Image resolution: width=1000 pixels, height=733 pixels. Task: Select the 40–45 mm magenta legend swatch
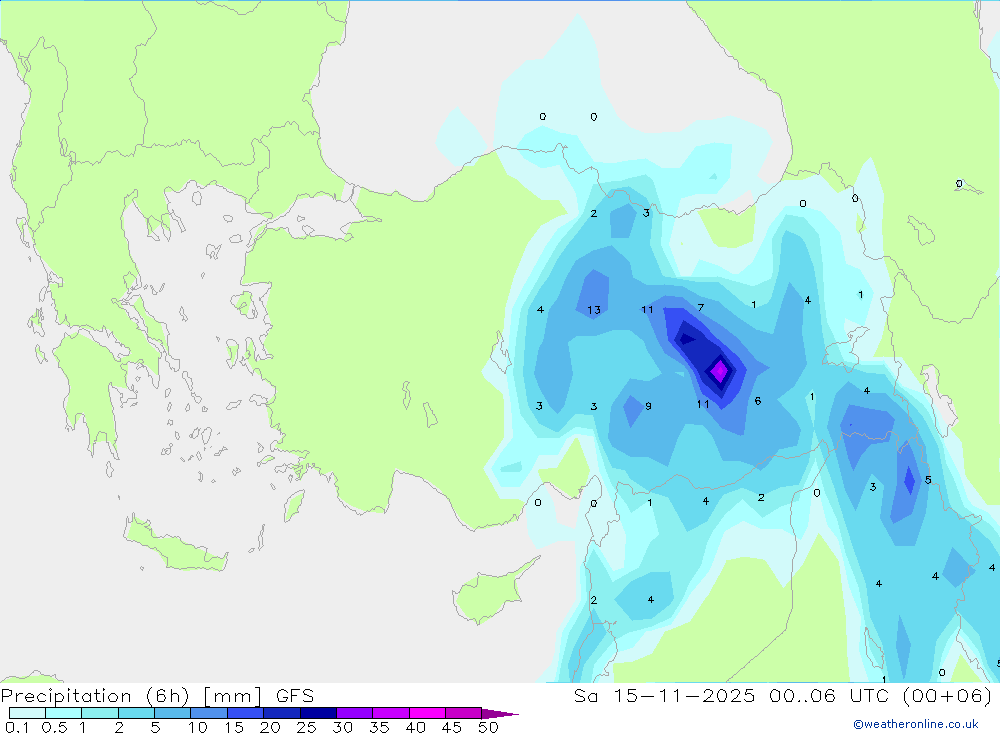[427, 713]
